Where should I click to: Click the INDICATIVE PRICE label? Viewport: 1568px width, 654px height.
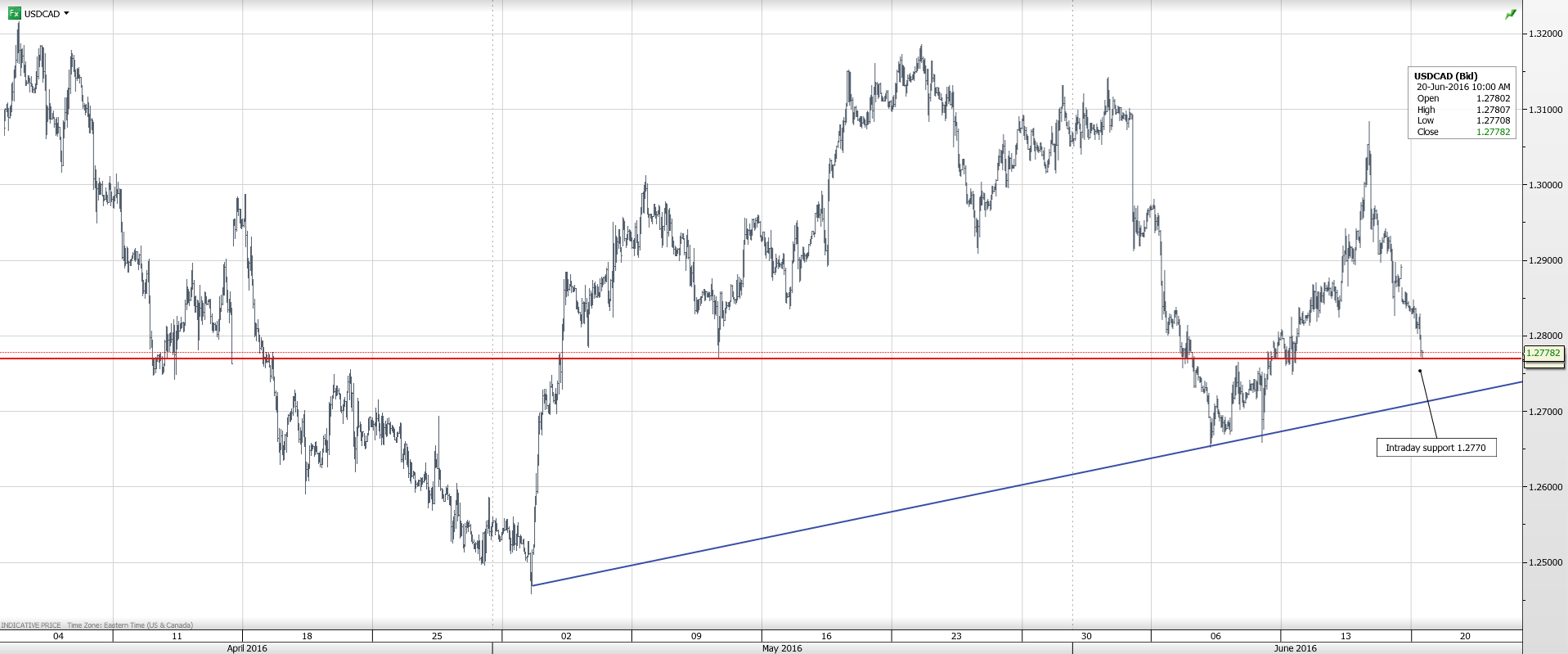point(31,625)
